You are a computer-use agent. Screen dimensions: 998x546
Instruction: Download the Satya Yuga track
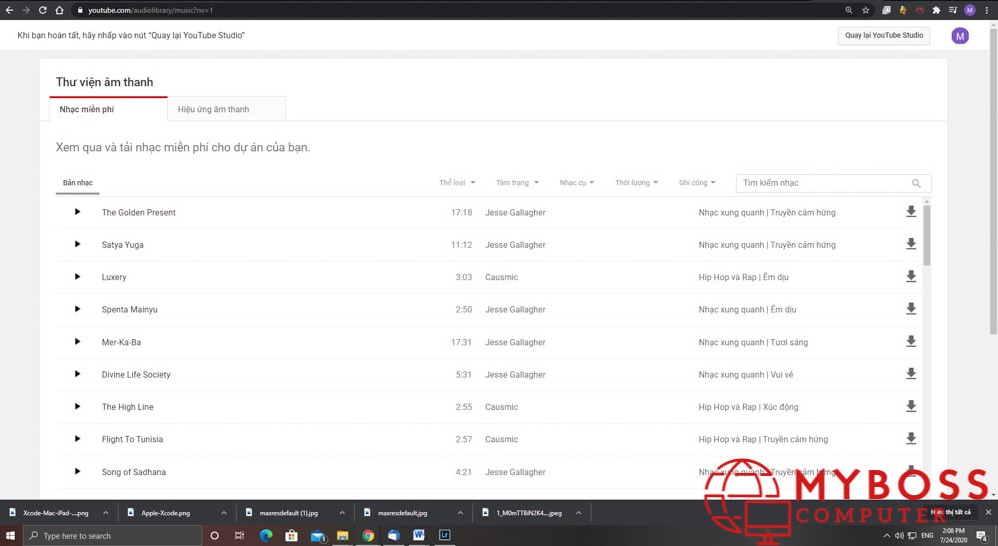click(x=910, y=244)
